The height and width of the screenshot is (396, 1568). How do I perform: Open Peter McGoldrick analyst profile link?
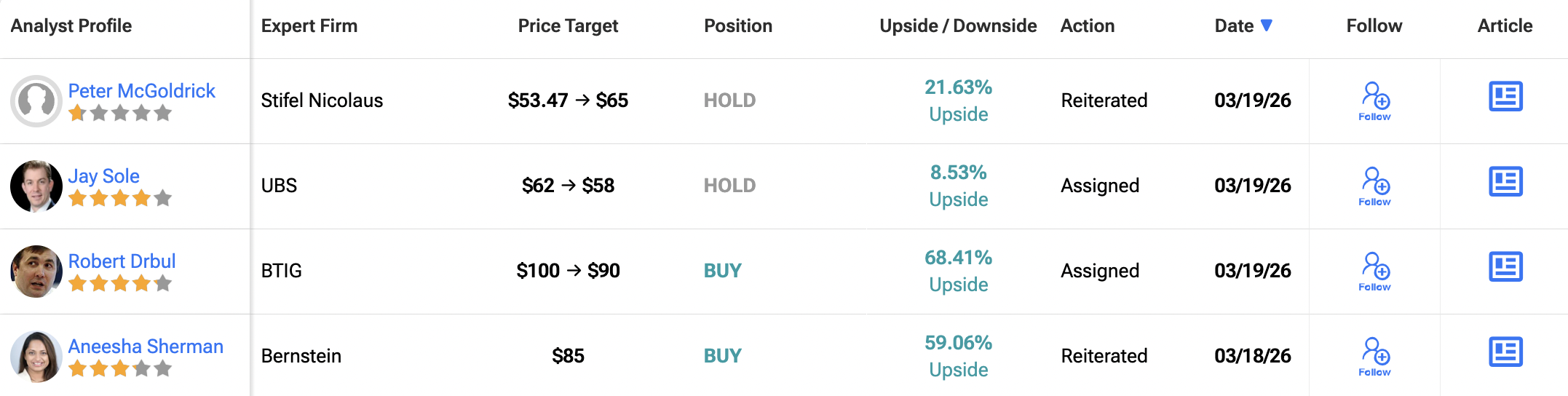point(141,91)
